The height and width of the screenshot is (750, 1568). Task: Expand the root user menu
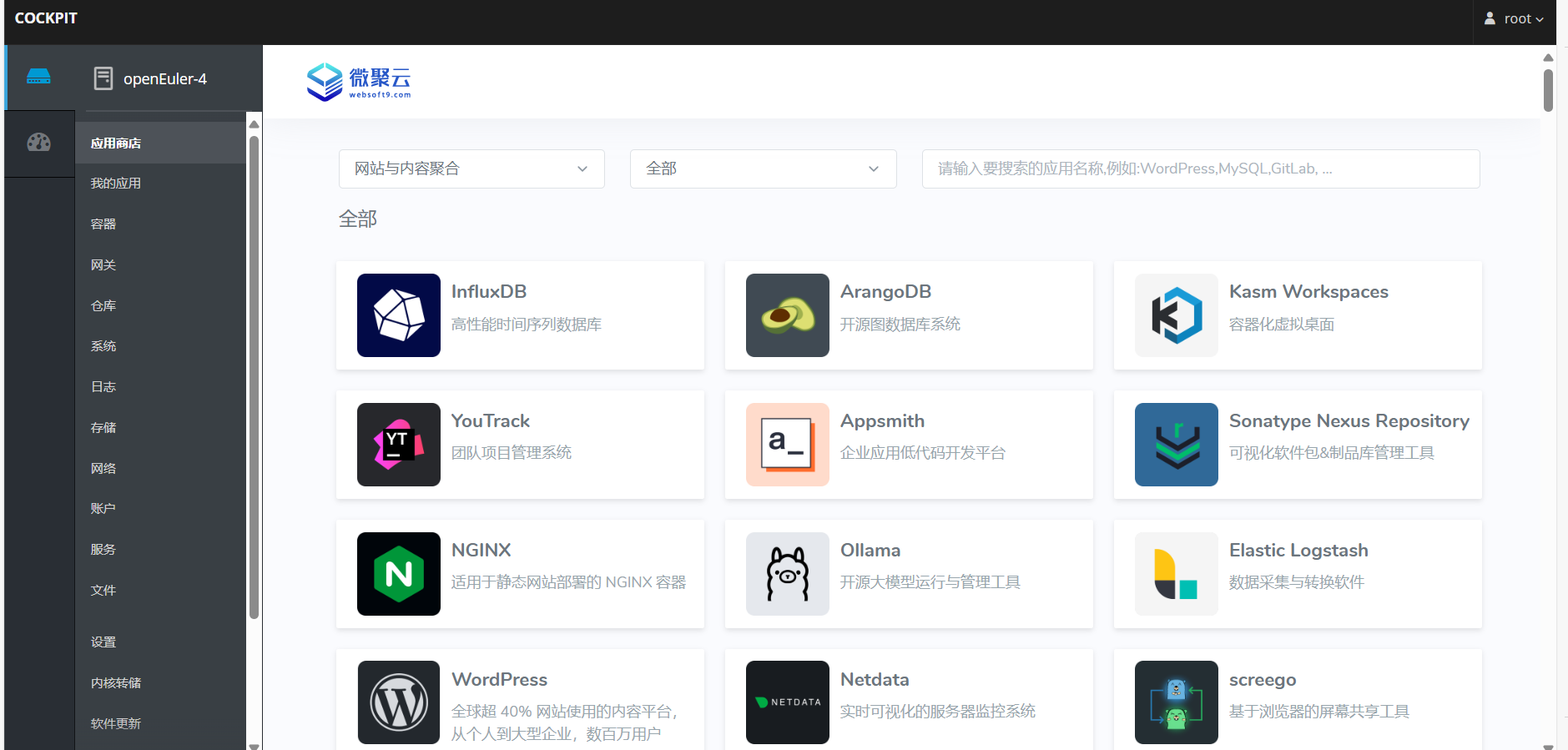pos(1514,18)
